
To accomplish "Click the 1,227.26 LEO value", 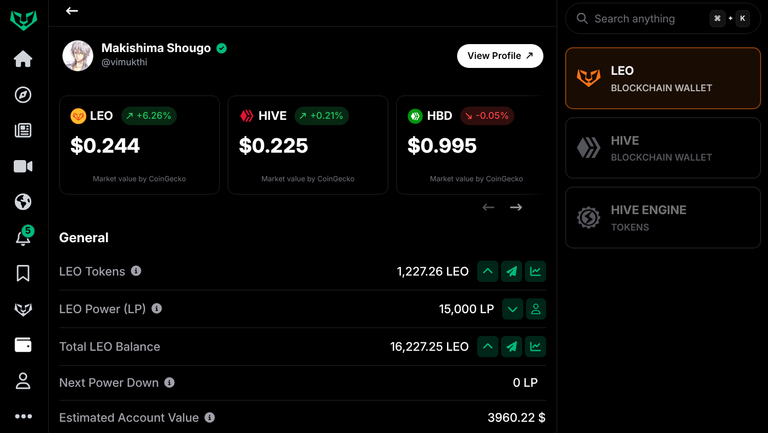I will tap(432, 271).
